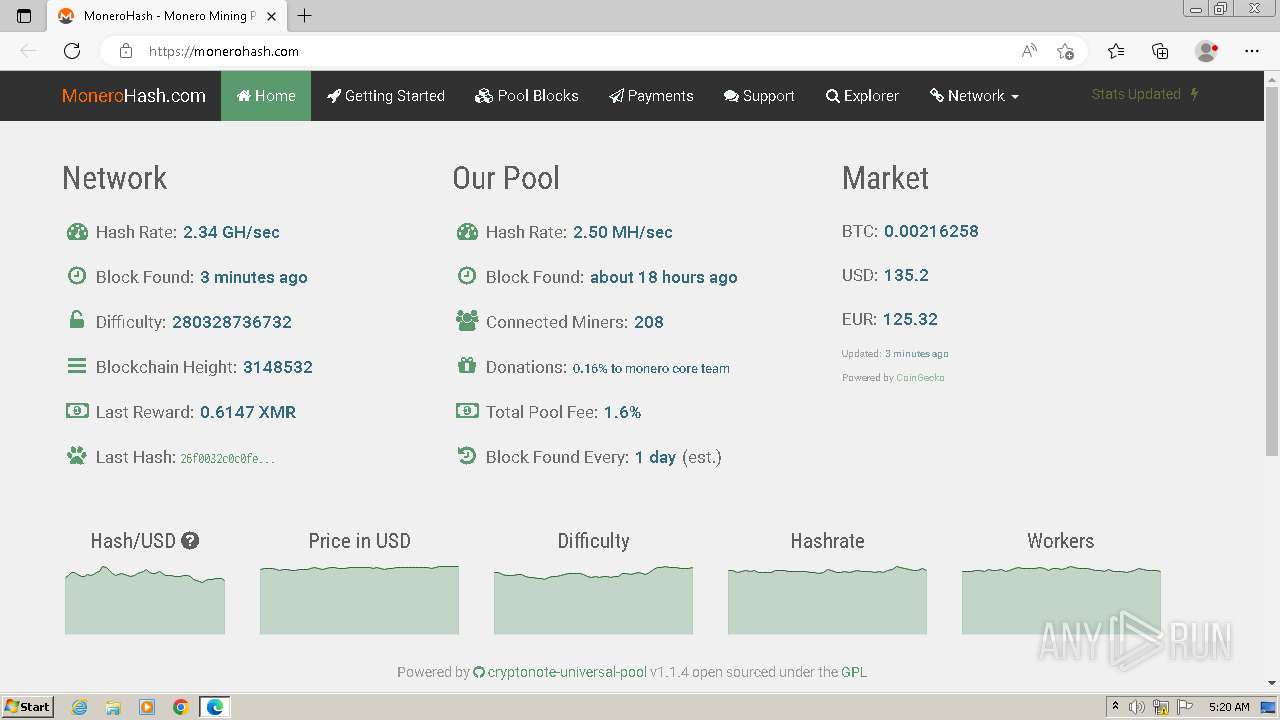Click the Difficulty unlock padlock icon
1280x720 pixels.
click(x=77, y=321)
